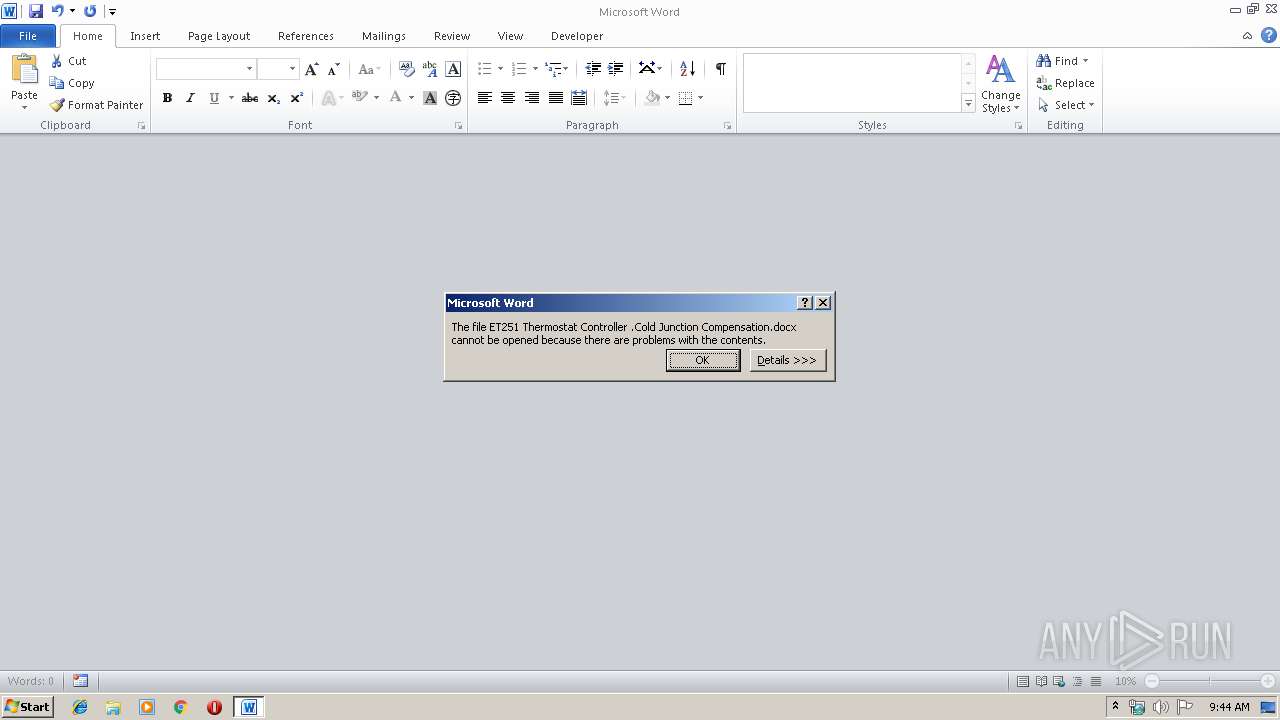
Task: Switch to the Insert tab
Action: (x=145, y=36)
